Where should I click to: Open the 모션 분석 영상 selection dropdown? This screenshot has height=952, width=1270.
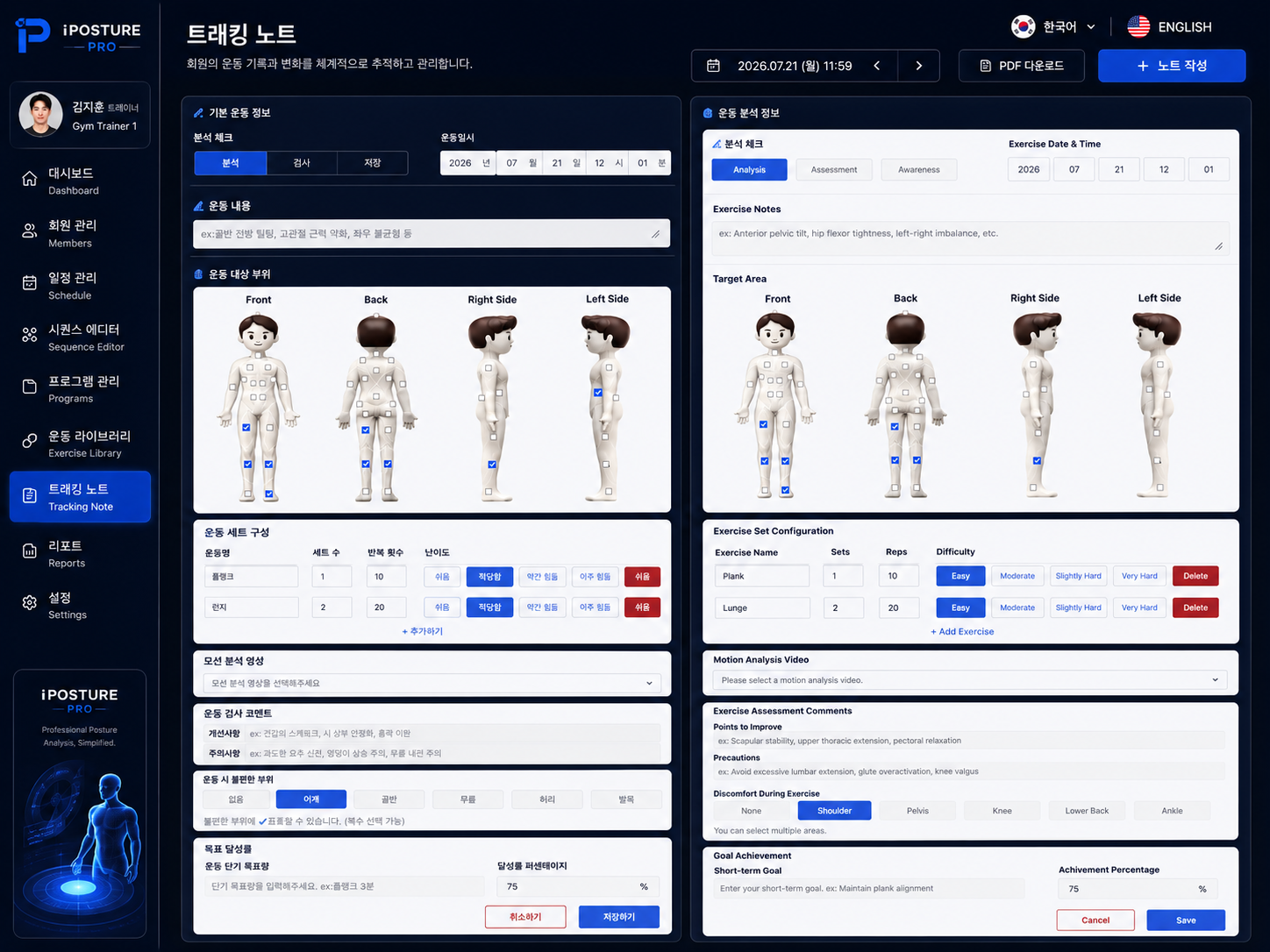pyautogui.click(x=432, y=683)
